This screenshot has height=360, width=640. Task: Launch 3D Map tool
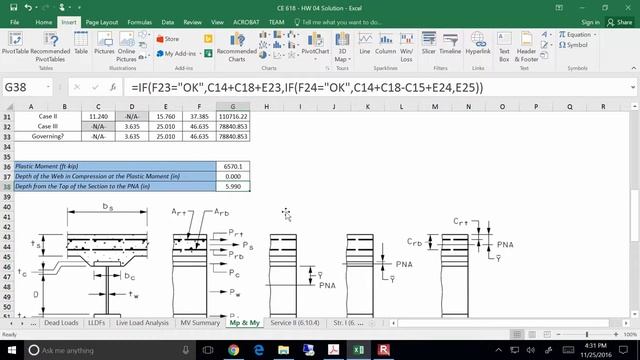pos(342,47)
